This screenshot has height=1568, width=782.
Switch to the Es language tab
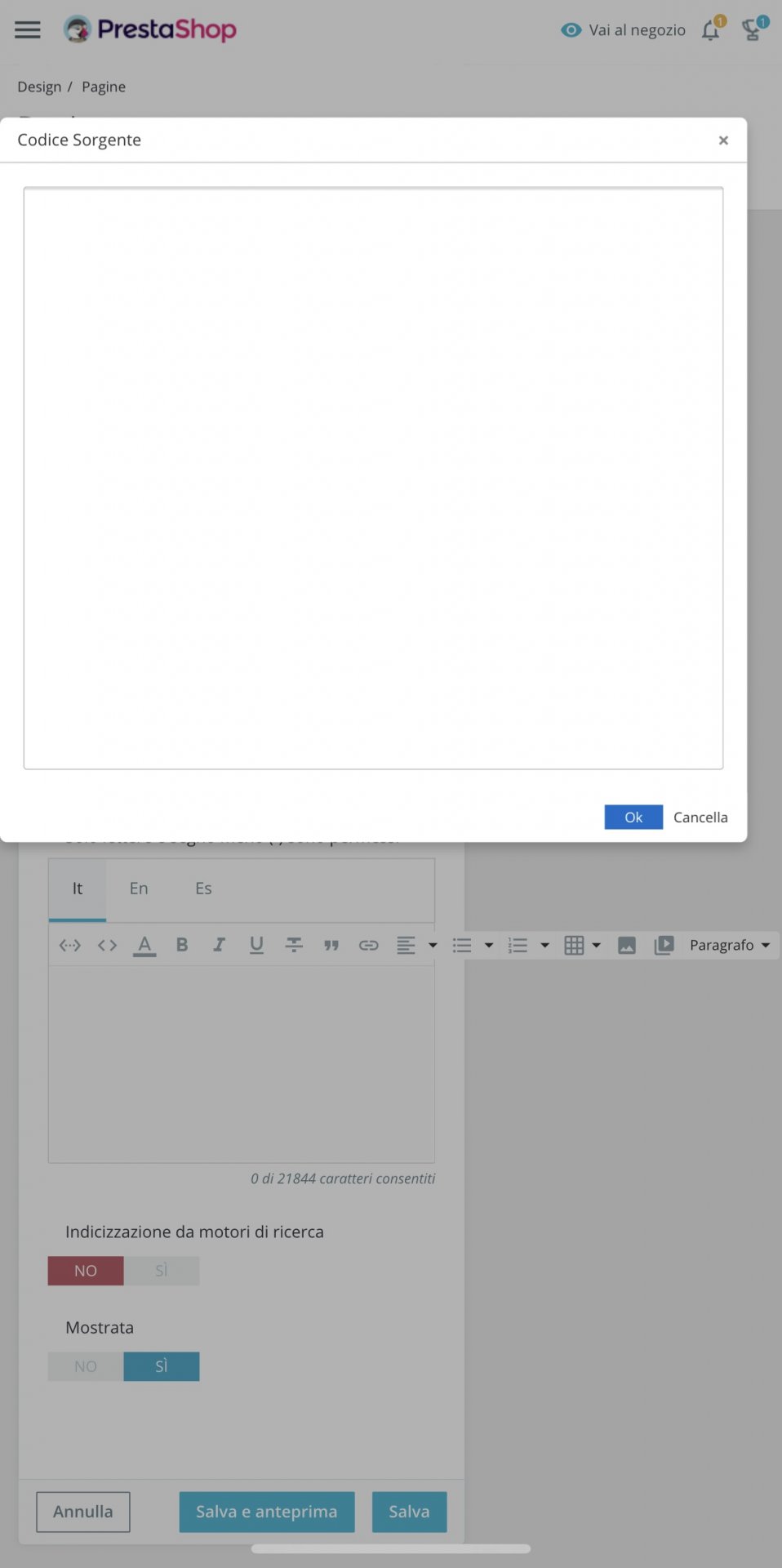[203, 889]
